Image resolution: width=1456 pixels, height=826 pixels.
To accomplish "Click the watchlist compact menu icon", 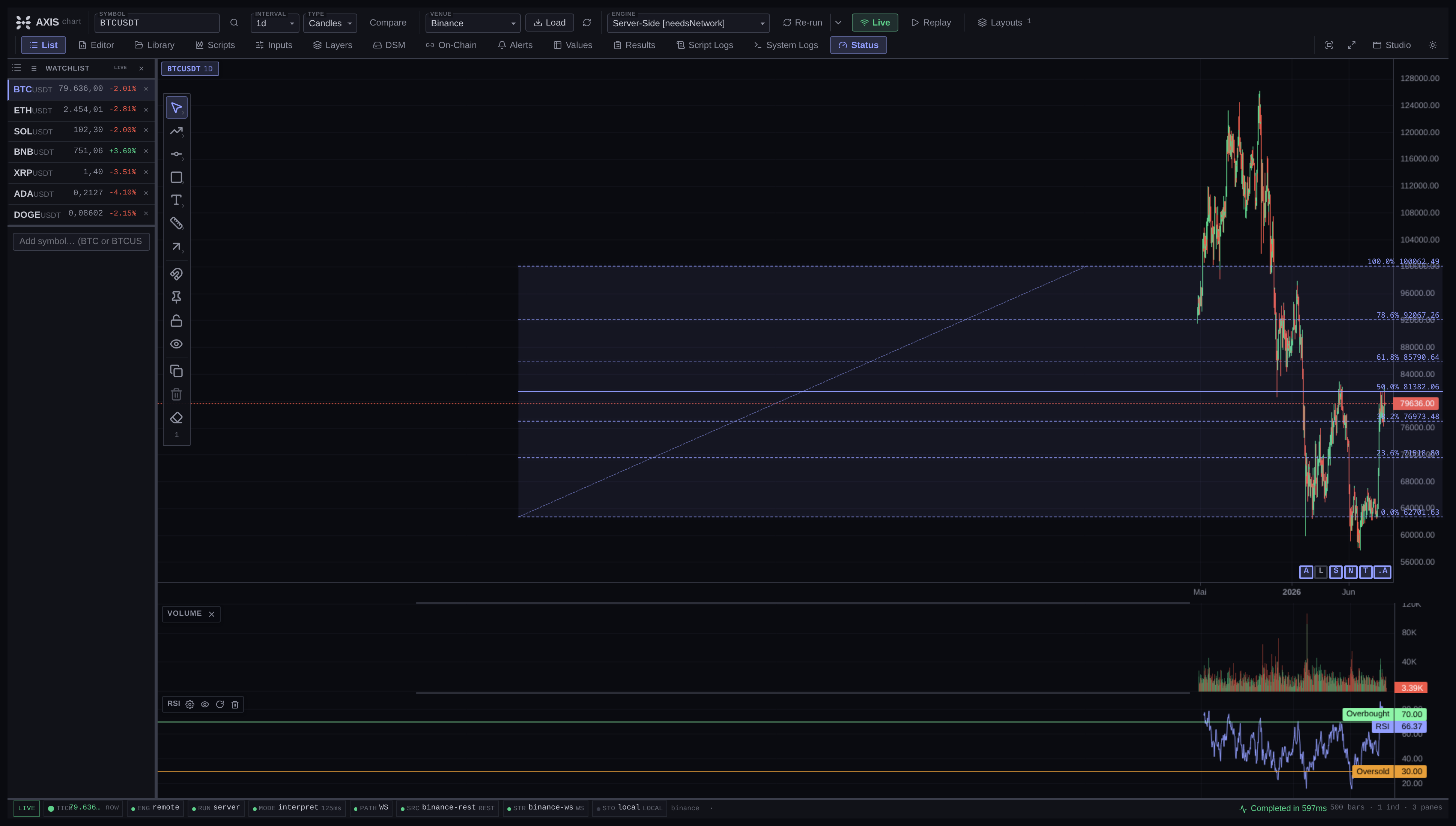I will [34, 69].
